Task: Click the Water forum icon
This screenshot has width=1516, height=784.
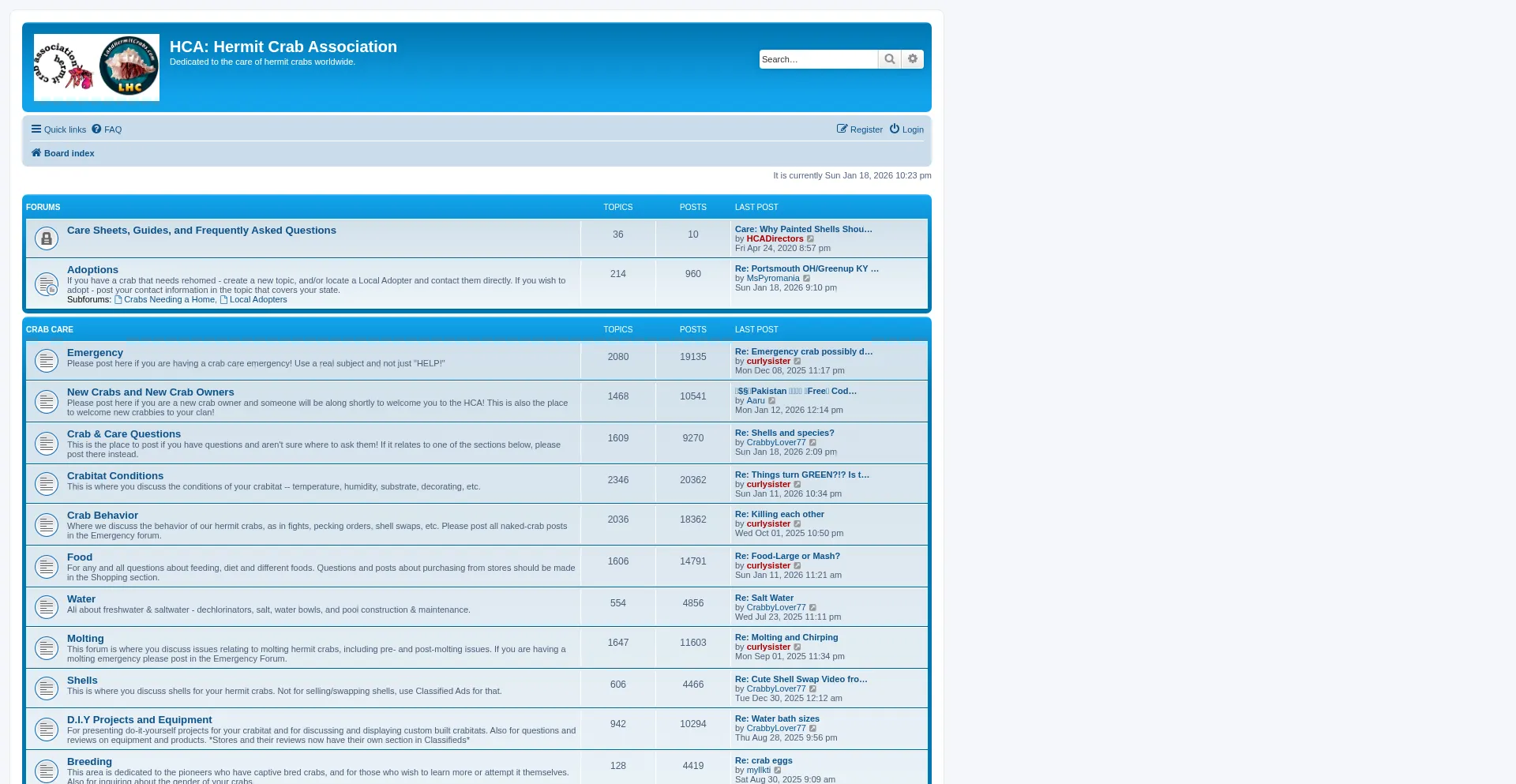Action: tap(47, 607)
